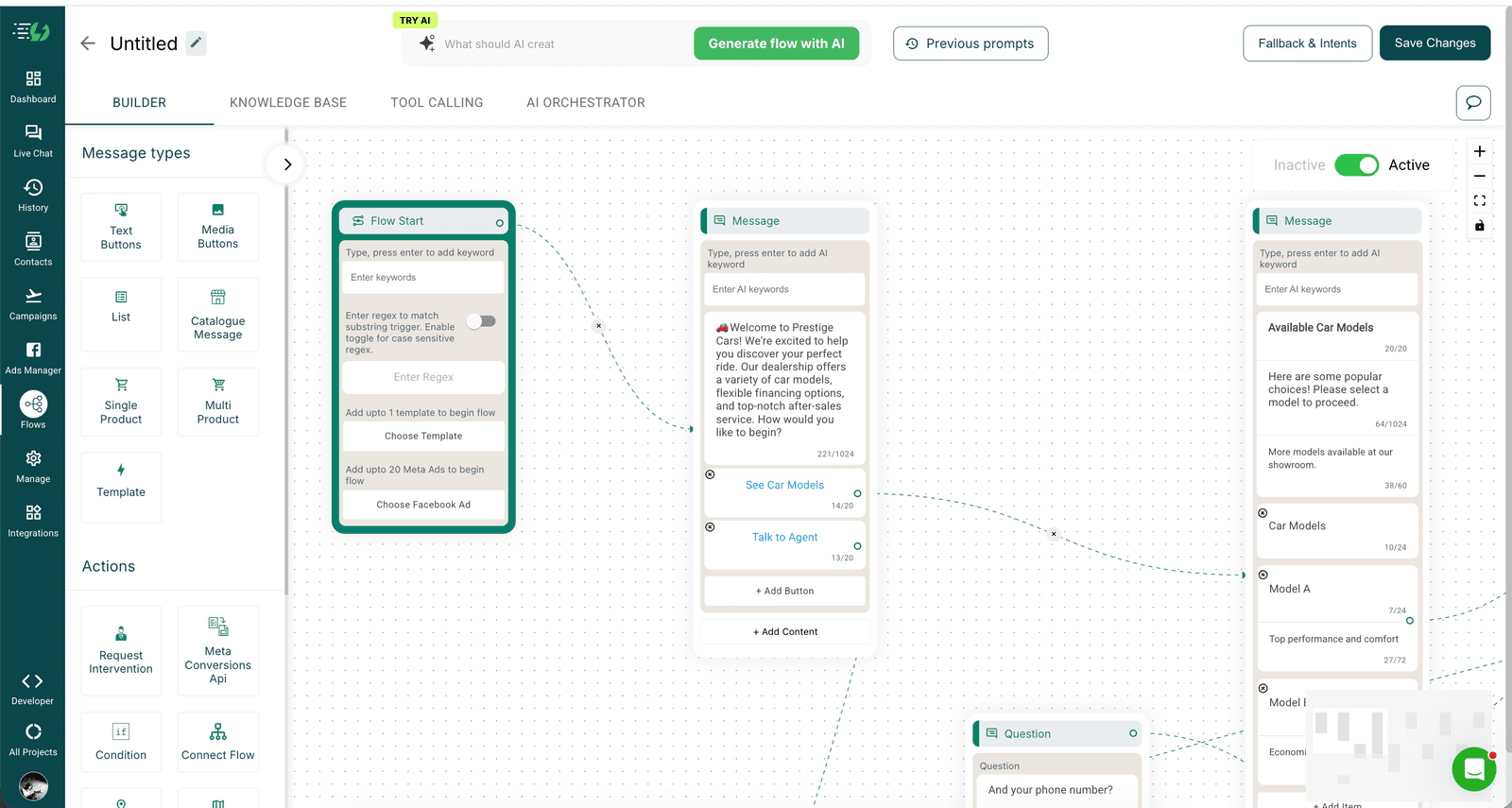Enable regex case sensitive toggle
Screen dimensions: 1512x808
click(x=481, y=321)
